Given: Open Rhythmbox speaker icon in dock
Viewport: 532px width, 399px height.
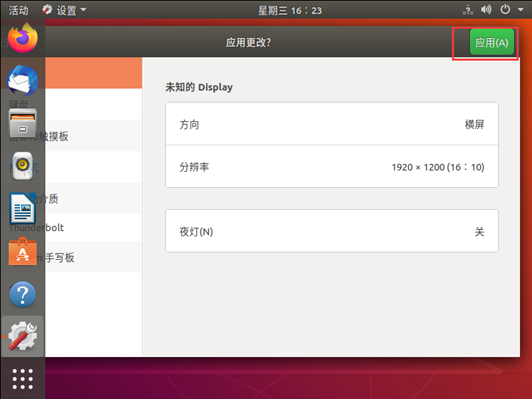Looking at the screenshot, I should pos(23,166).
